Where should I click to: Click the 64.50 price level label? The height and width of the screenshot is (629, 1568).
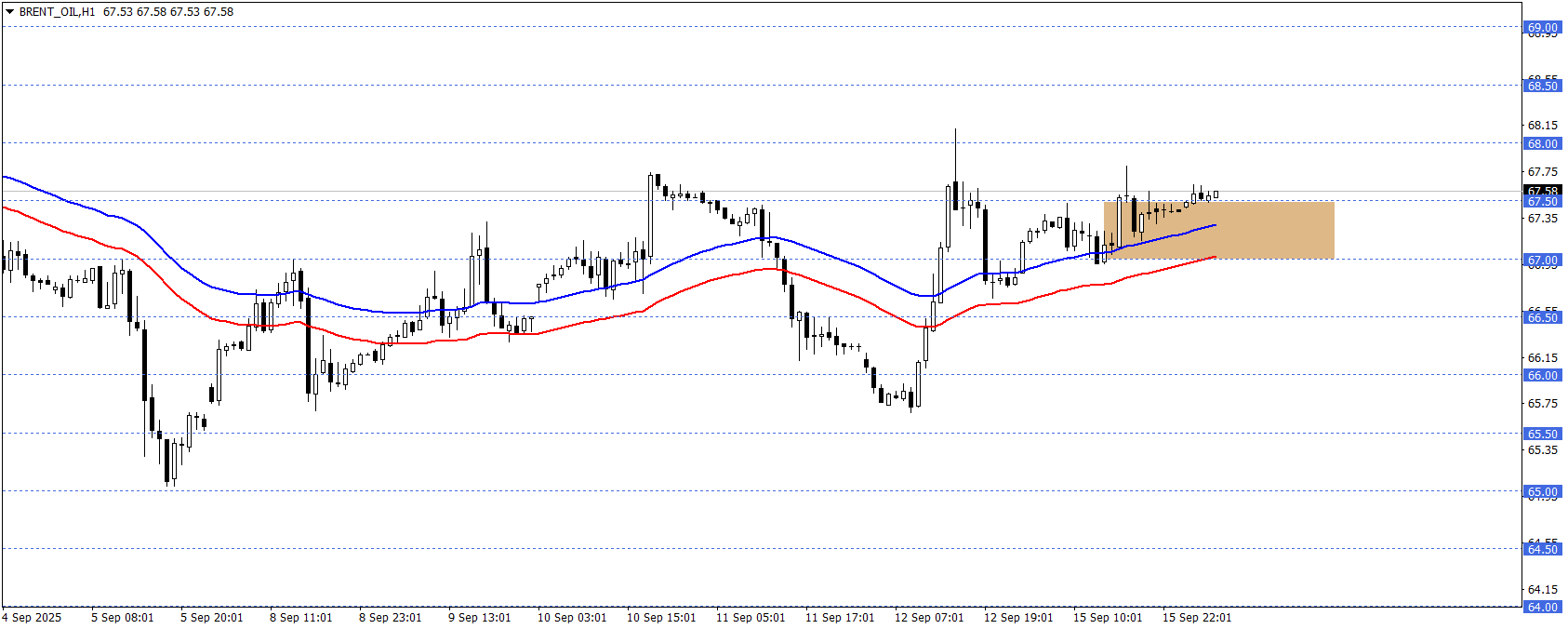[x=1542, y=549]
